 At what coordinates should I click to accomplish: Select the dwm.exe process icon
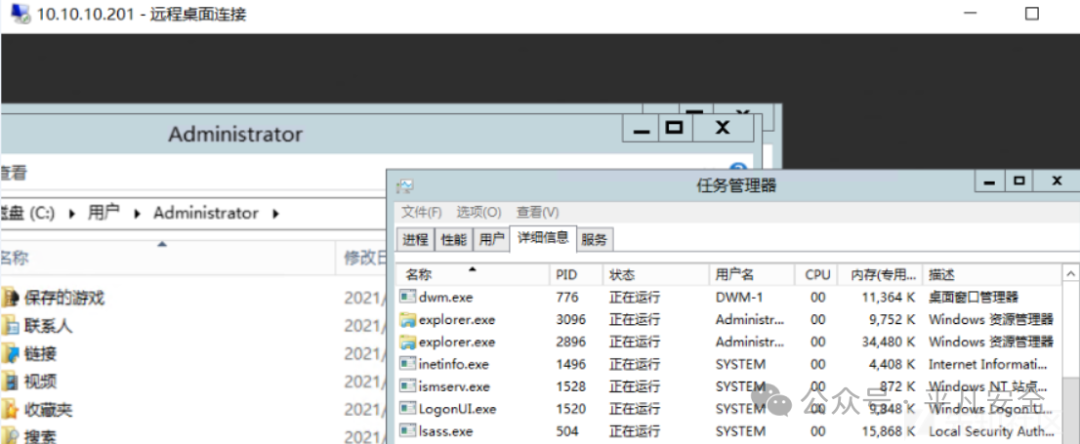(x=408, y=297)
